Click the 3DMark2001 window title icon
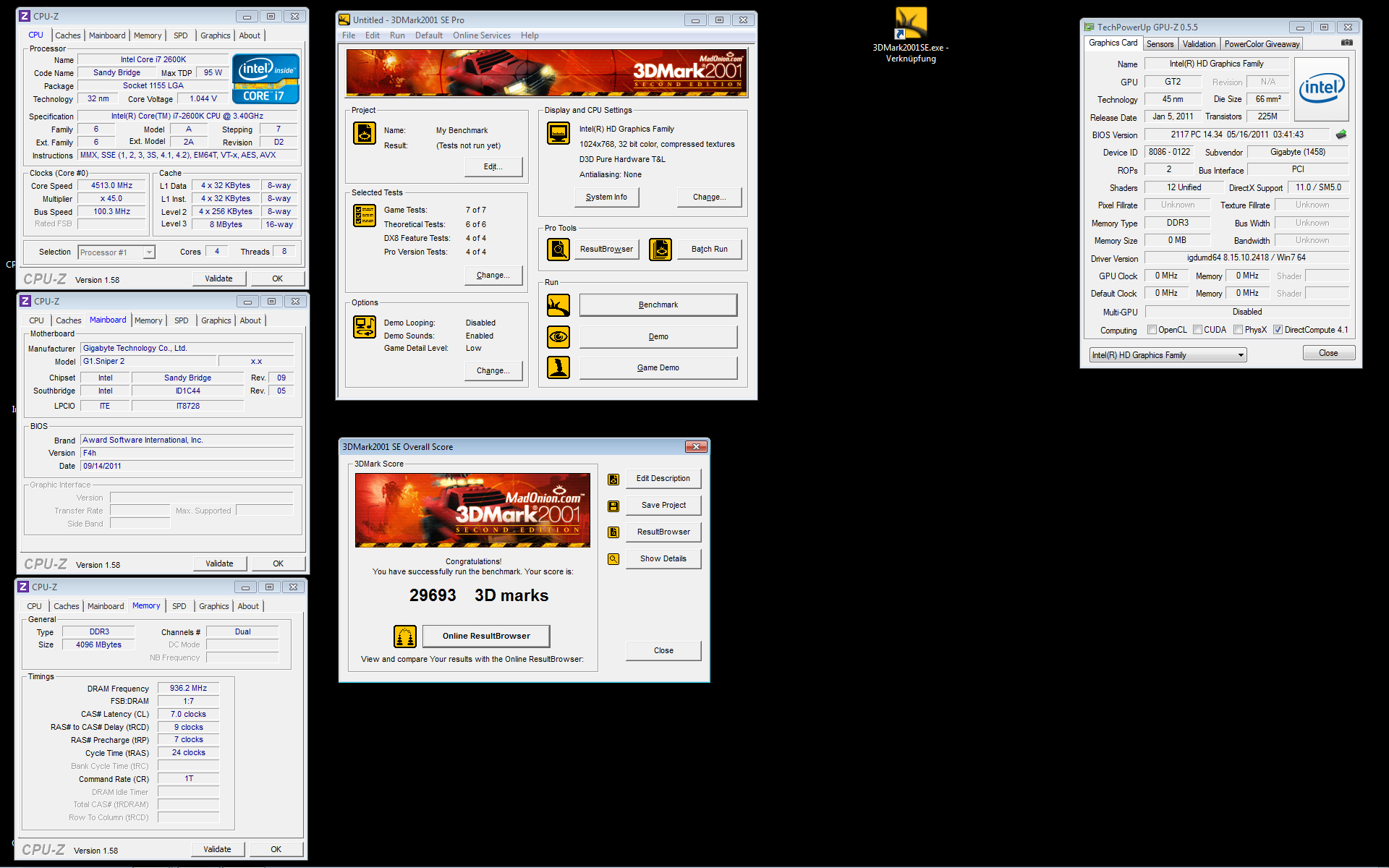 [345, 20]
